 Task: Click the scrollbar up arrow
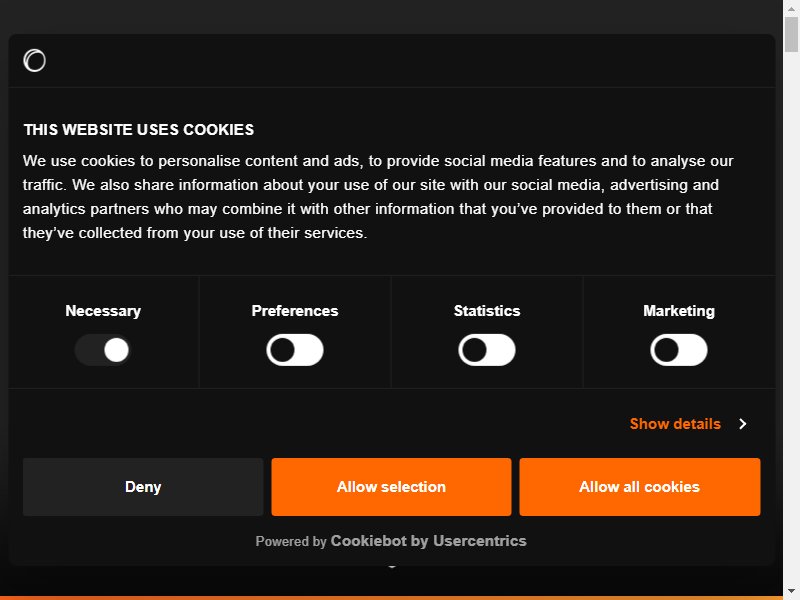[x=791, y=8]
